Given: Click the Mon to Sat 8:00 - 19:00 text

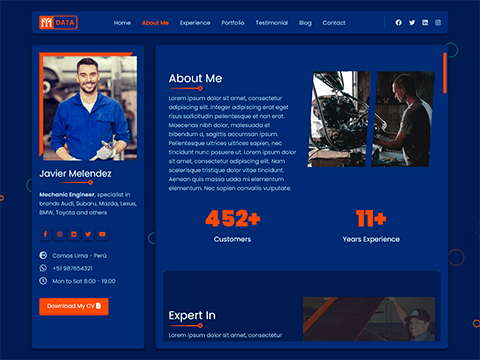Looking at the screenshot, I should click(x=84, y=281).
